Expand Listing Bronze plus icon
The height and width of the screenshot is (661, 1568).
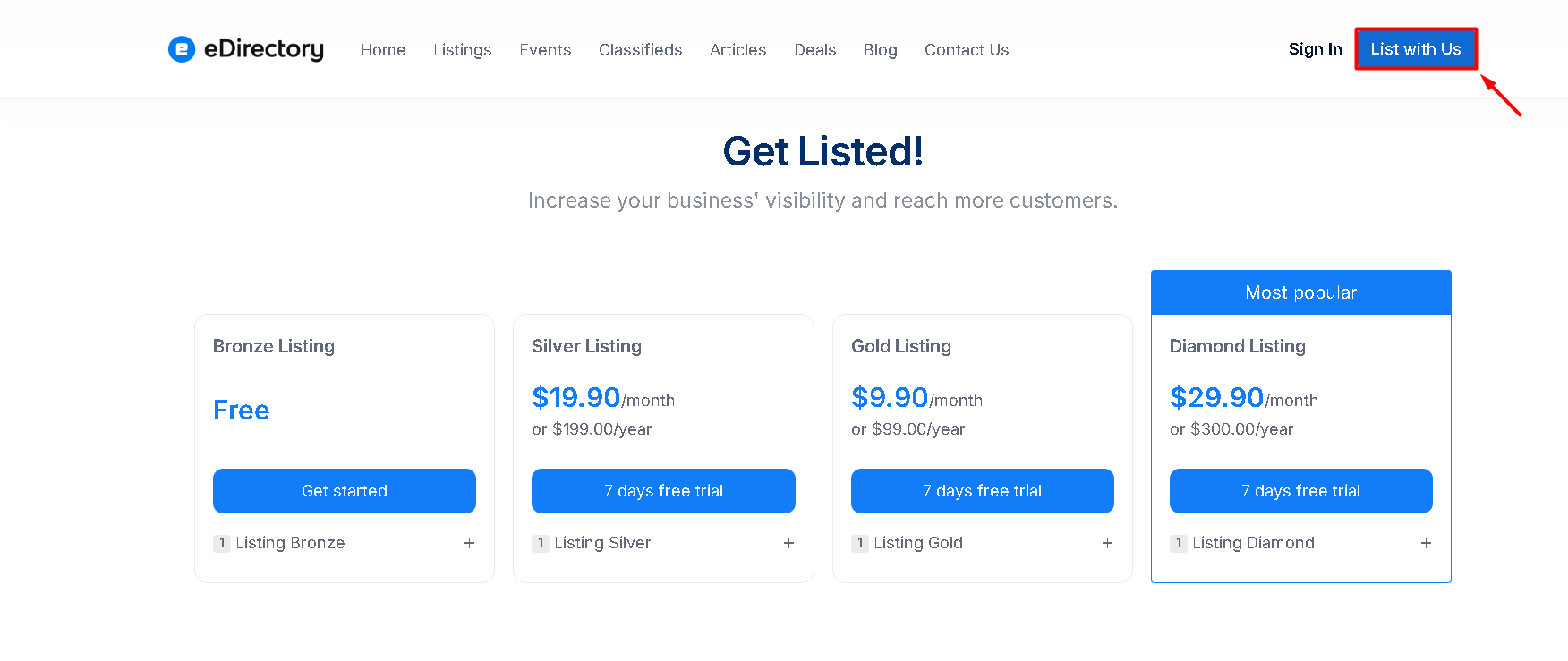point(469,543)
